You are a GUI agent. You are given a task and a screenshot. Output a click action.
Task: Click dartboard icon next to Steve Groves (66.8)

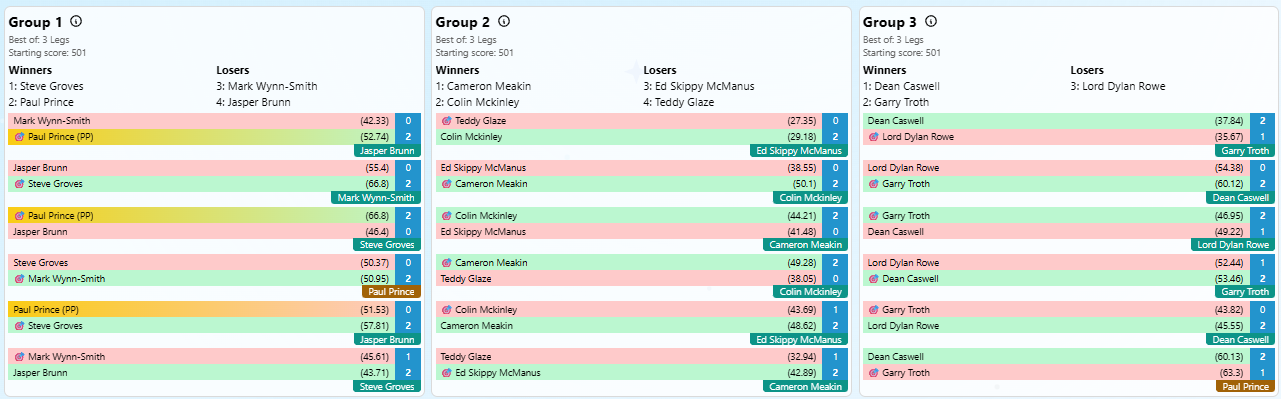click(x=19, y=184)
